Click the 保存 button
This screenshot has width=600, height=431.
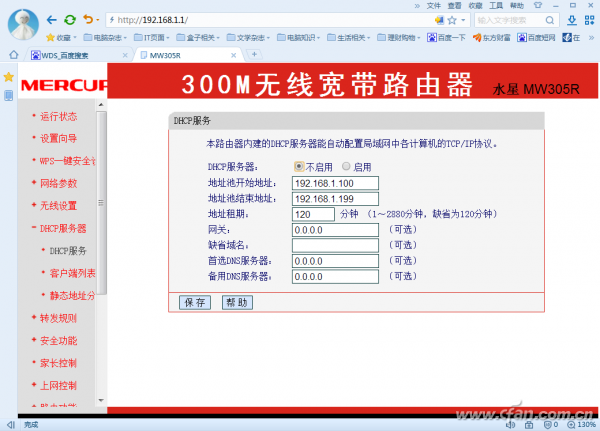click(195, 302)
